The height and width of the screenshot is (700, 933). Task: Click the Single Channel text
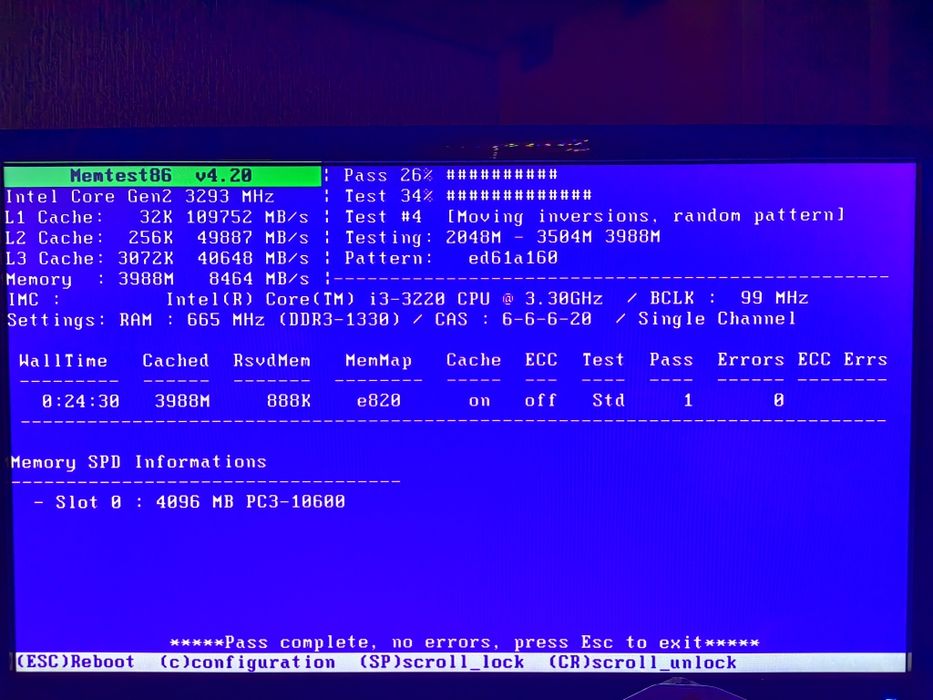[x=717, y=319]
